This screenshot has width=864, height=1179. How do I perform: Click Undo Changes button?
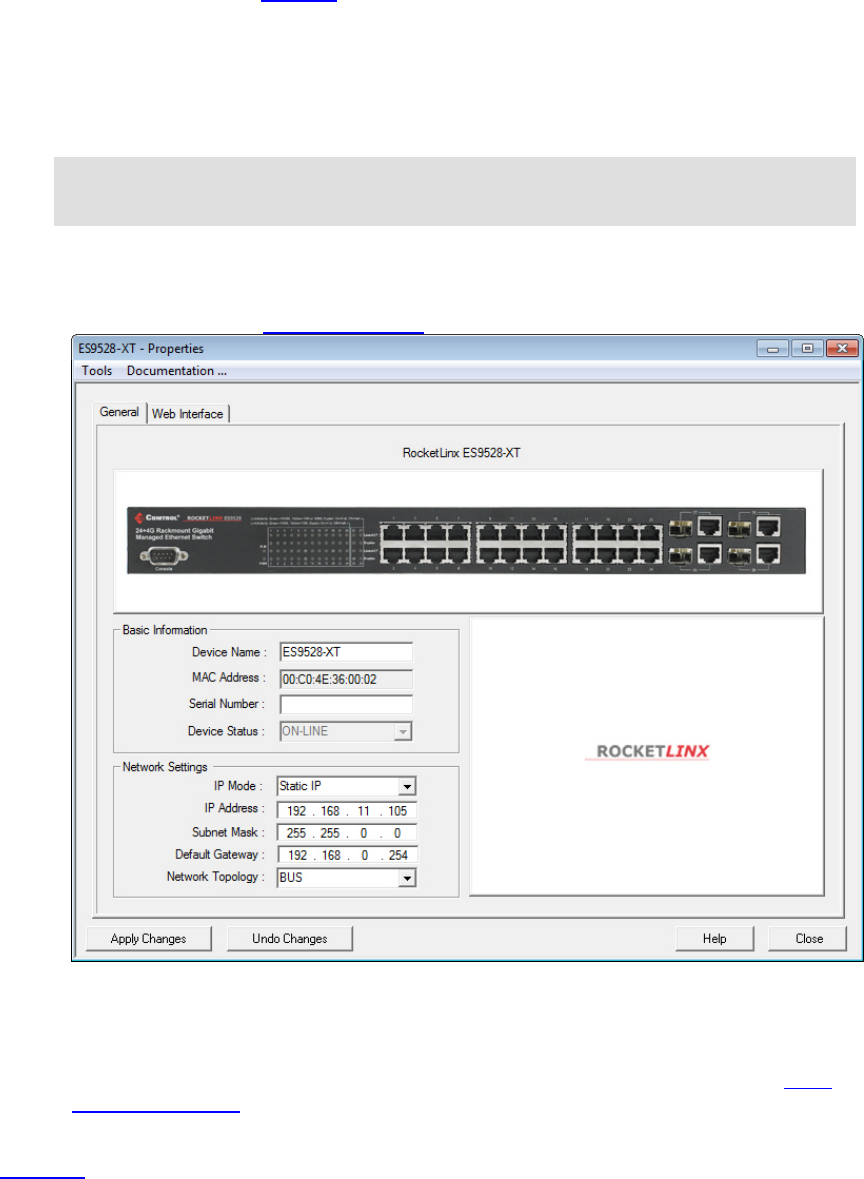click(290, 938)
